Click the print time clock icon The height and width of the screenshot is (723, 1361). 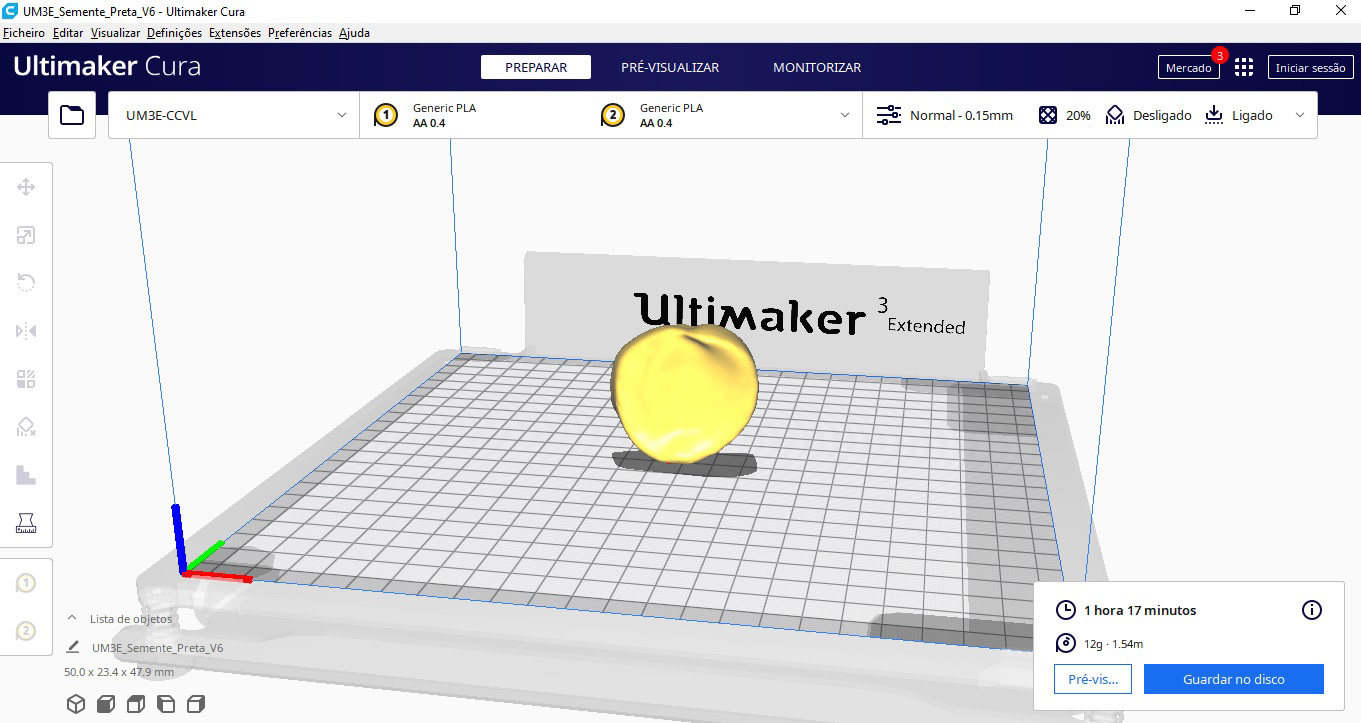pos(1066,610)
